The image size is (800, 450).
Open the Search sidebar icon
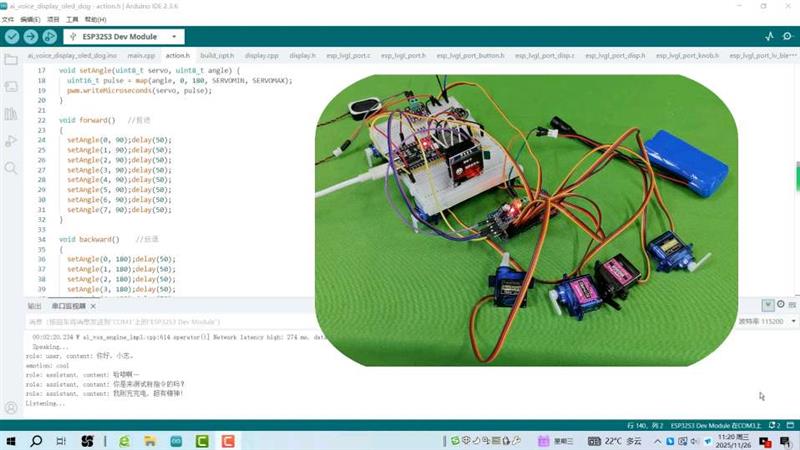tap(11, 168)
